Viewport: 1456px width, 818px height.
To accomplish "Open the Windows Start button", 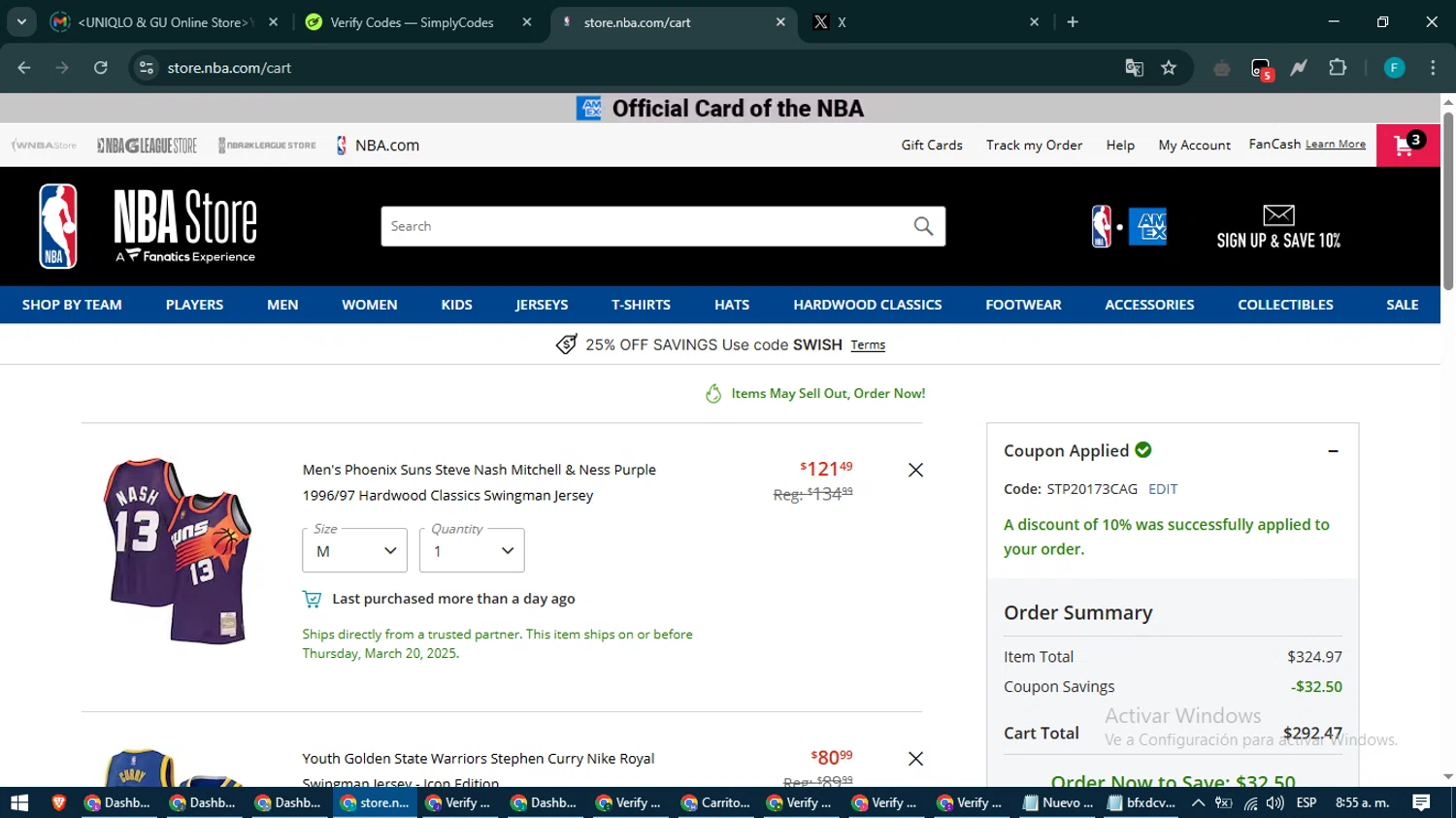I will 19,802.
